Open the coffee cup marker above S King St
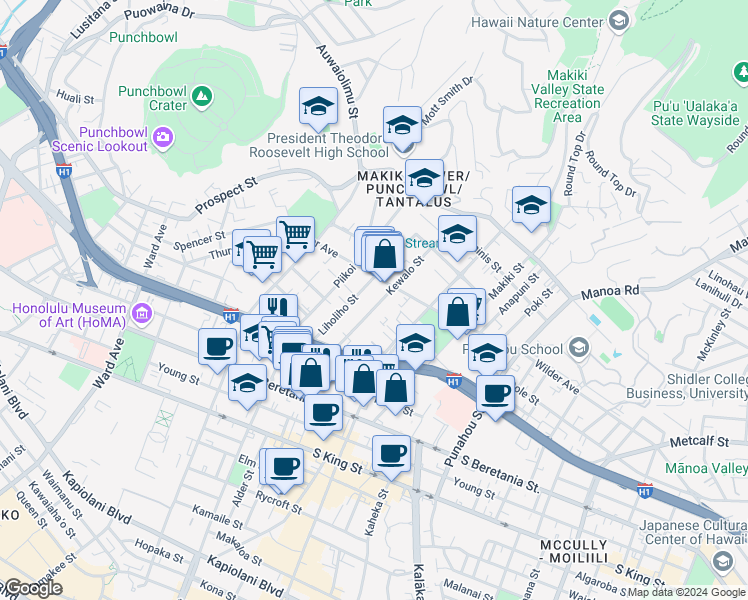Viewport: 748px width, 600px height. [x=324, y=414]
